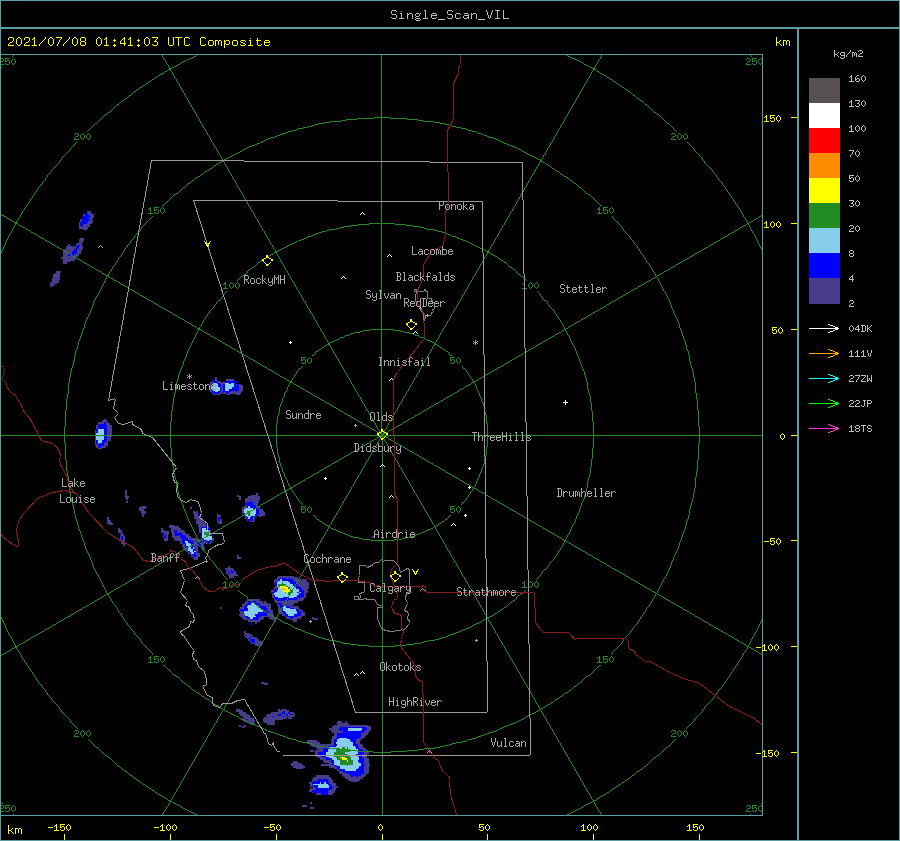Select the yellow 50 kg/m2 legend swatch
The width and height of the screenshot is (900, 841).
point(824,191)
